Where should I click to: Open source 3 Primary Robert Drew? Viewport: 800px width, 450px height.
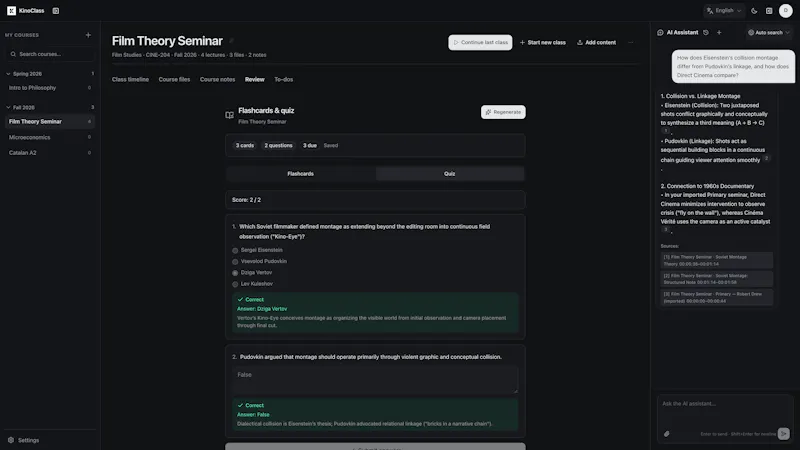(x=716, y=297)
